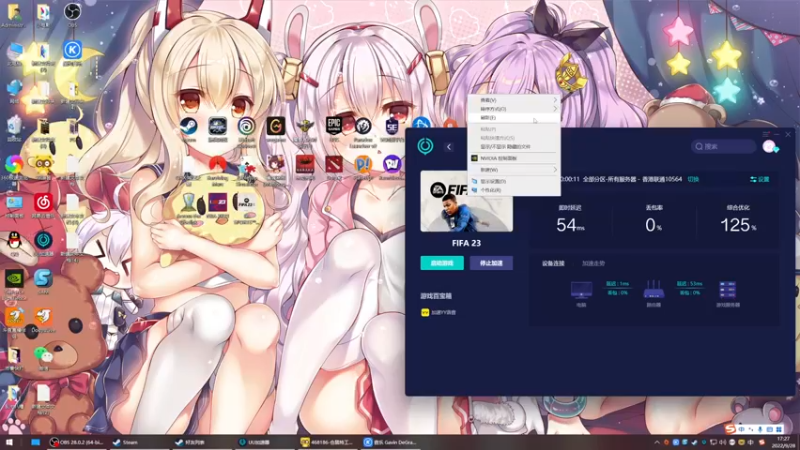Open the Epic Games desktop shortcut
Viewport: 800px width, 450px height.
(x=334, y=125)
